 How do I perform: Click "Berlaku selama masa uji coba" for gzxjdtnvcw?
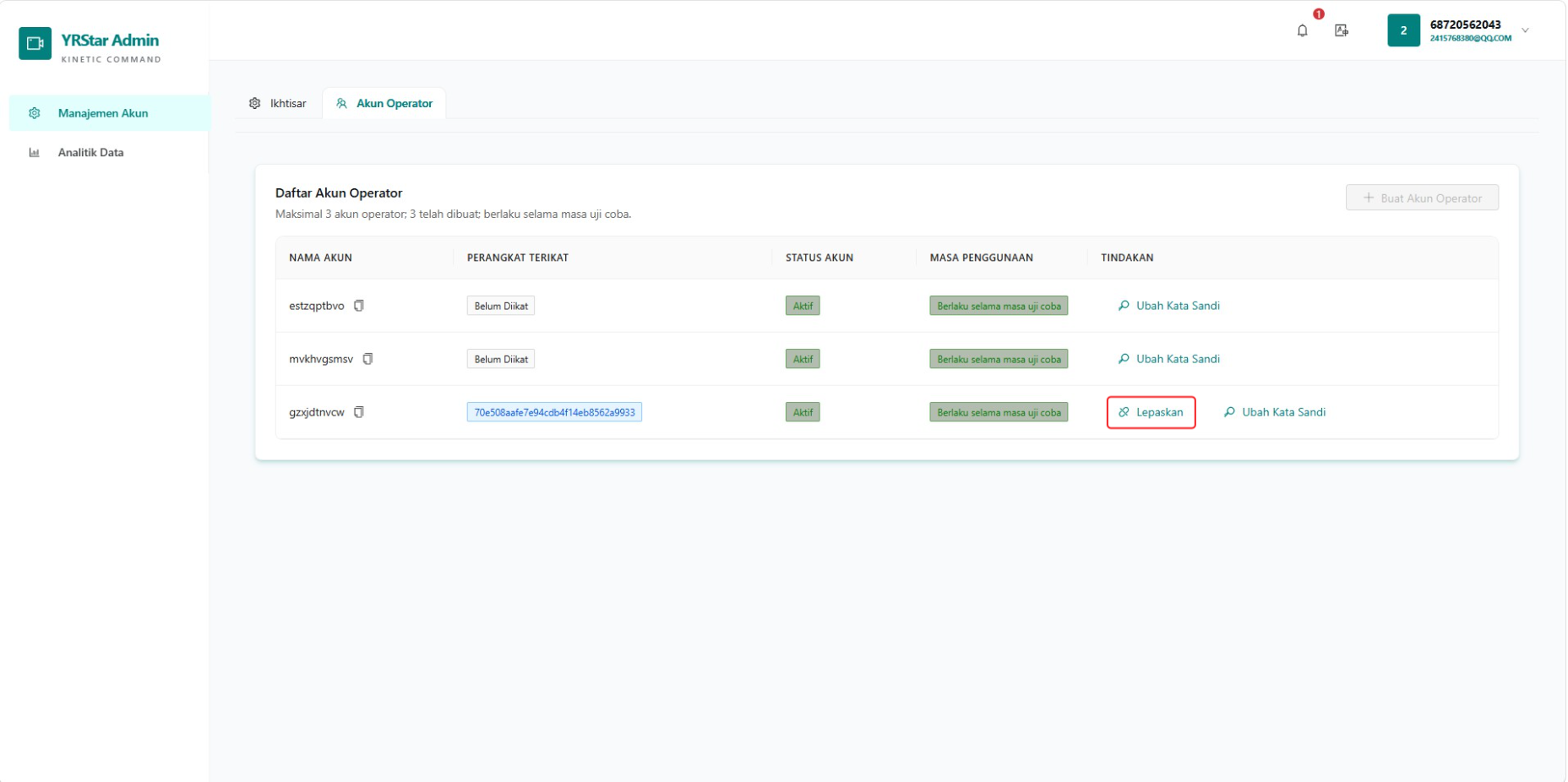point(999,412)
